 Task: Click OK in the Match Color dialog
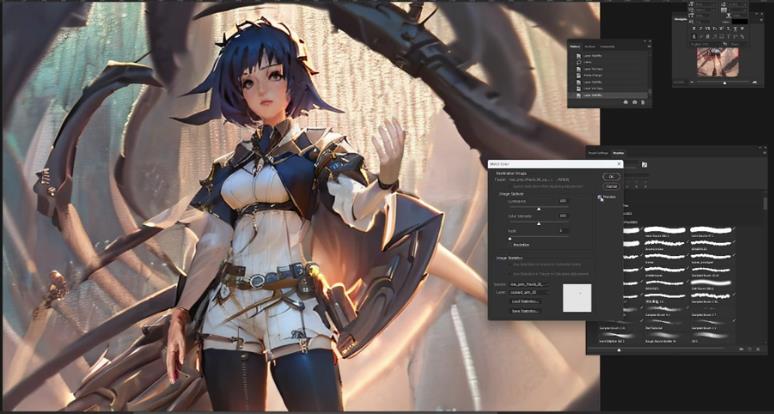612,177
